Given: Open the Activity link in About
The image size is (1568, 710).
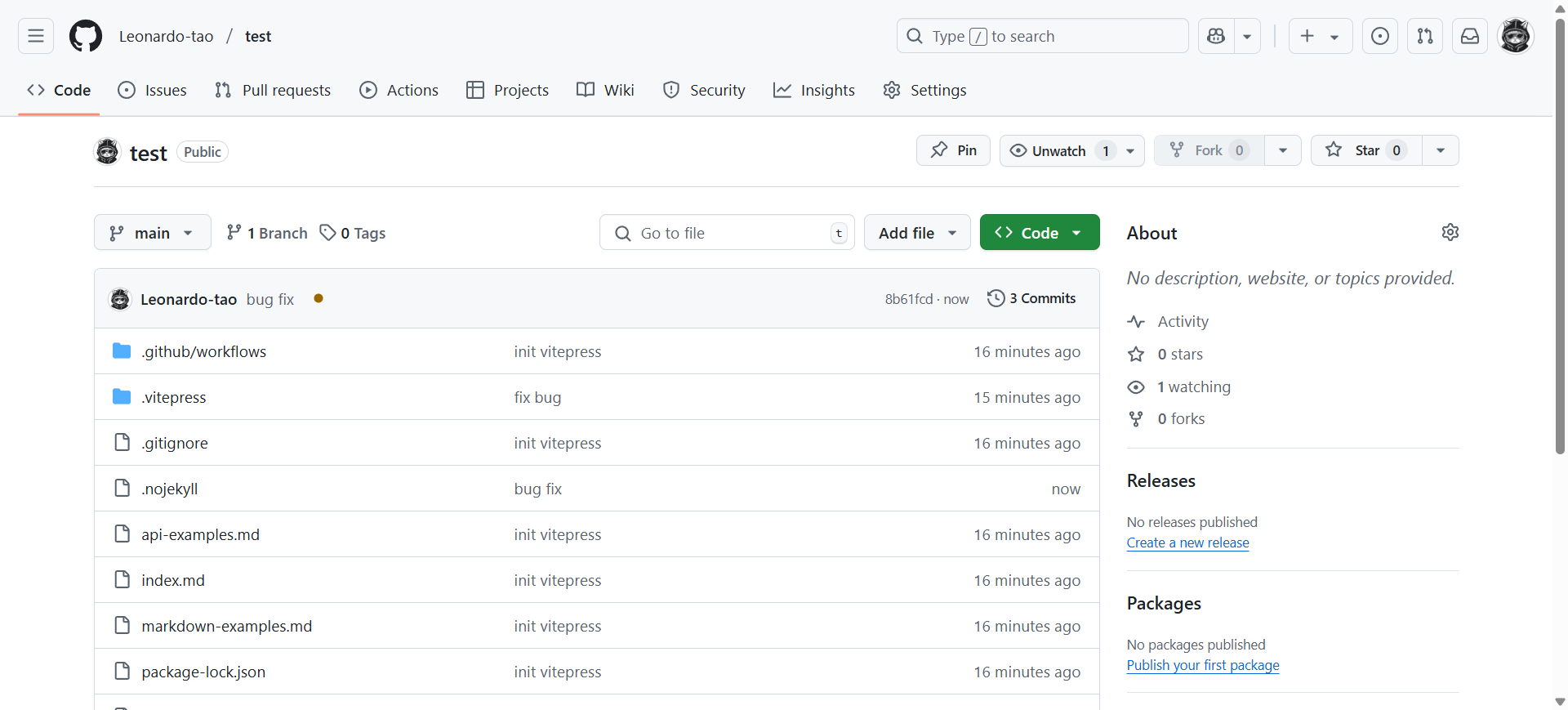Looking at the screenshot, I should (1169, 321).
